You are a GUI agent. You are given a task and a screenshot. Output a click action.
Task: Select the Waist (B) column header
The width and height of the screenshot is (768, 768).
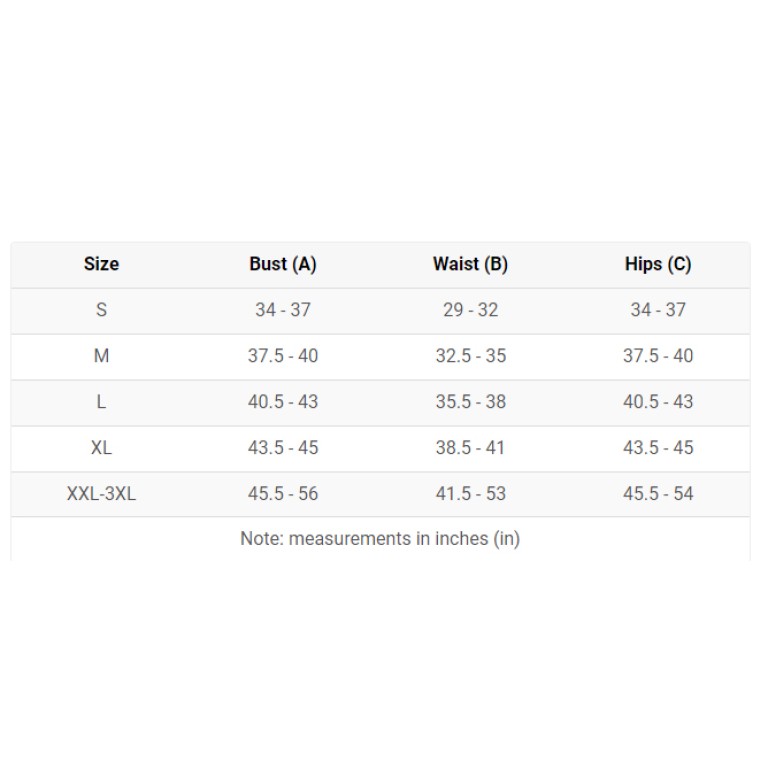470,264
